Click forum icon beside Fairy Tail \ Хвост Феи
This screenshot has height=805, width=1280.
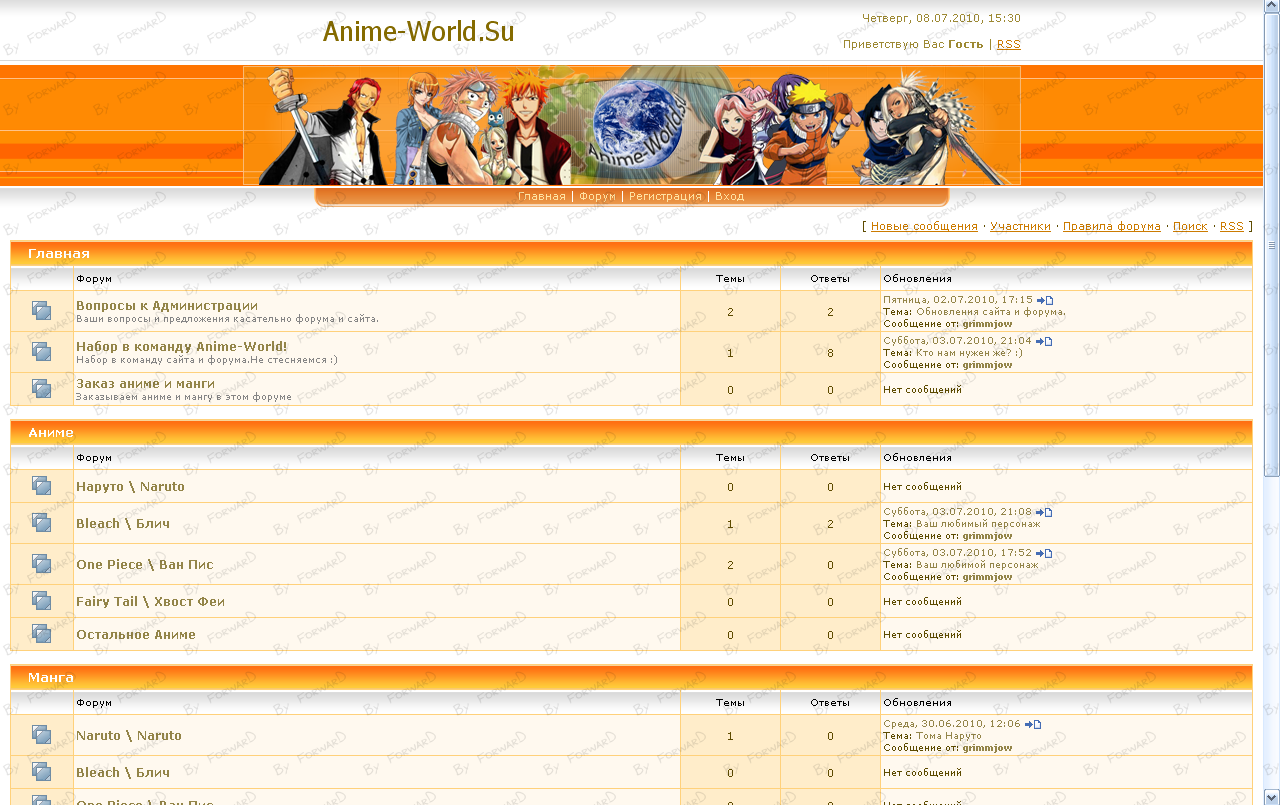tap(41, 601)
